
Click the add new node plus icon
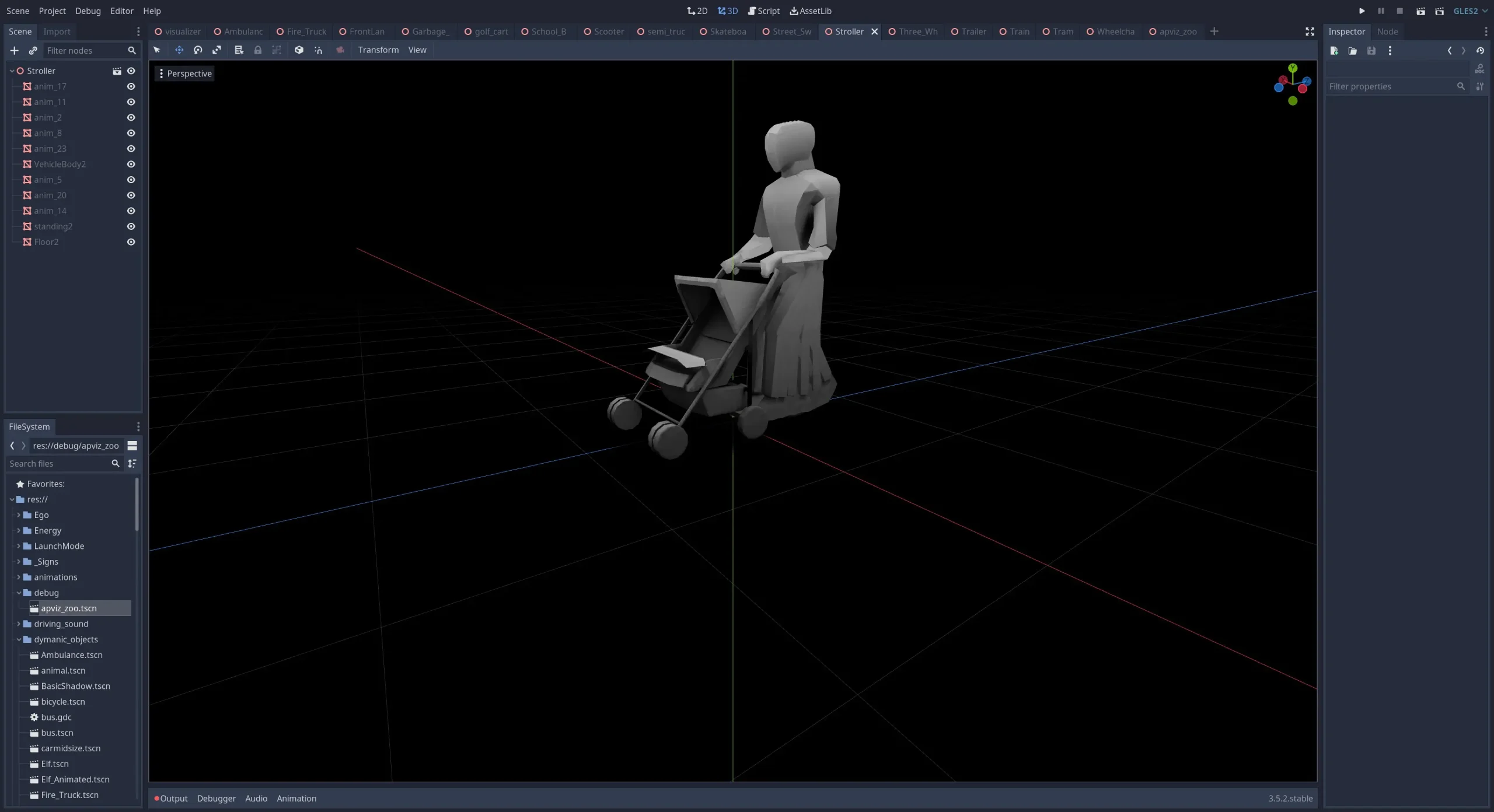(x=15, y=51)
